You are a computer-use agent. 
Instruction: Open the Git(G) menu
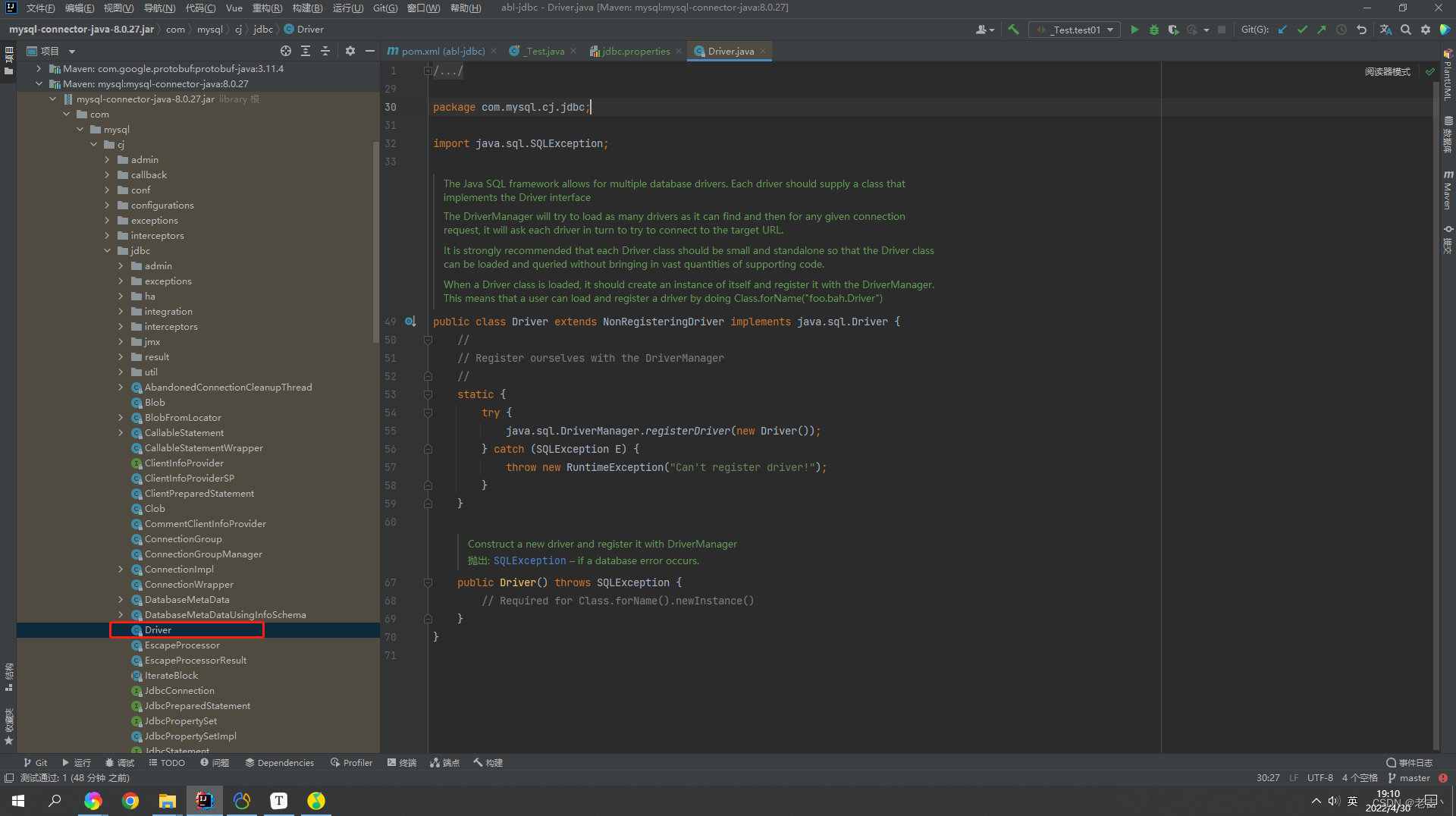pos(385,8)
